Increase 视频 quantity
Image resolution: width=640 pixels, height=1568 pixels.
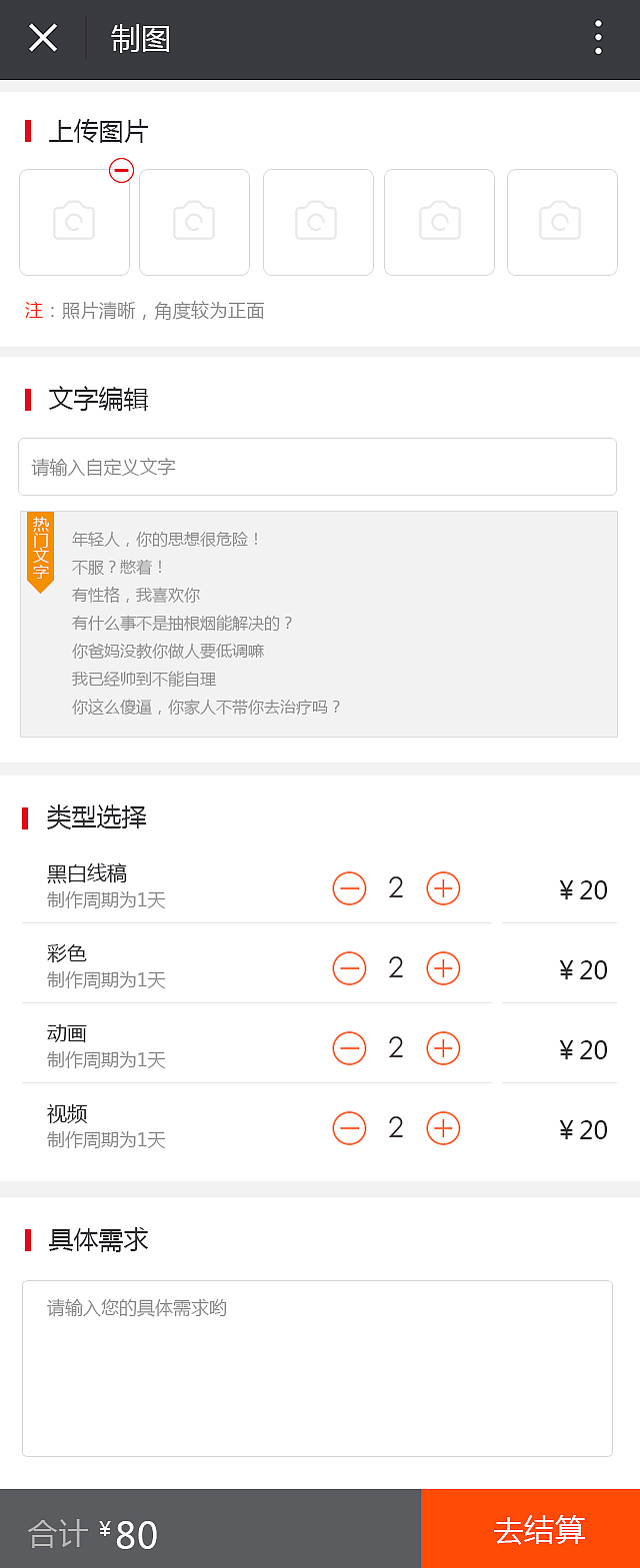pyautogui.click(x=443, y=1127)
